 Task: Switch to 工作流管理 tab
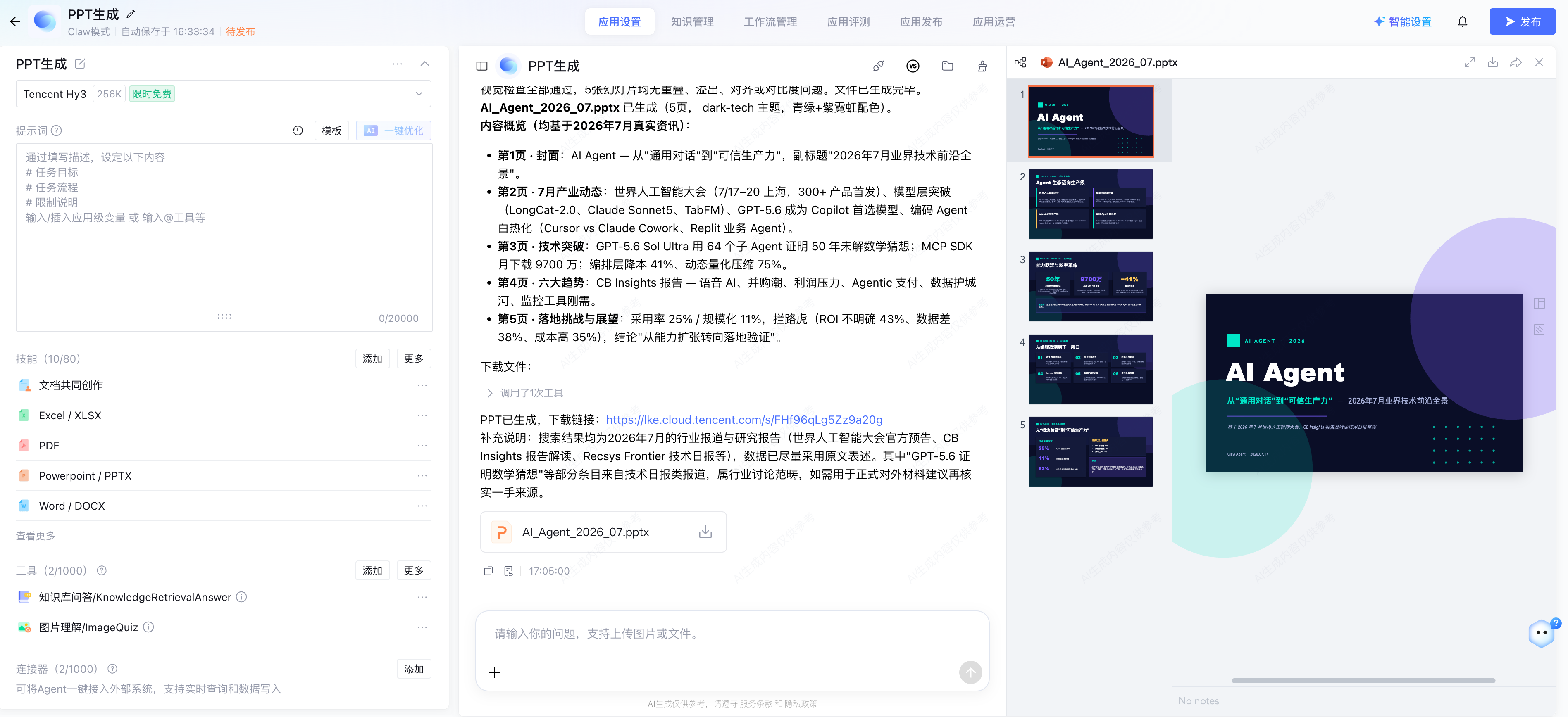770,22
